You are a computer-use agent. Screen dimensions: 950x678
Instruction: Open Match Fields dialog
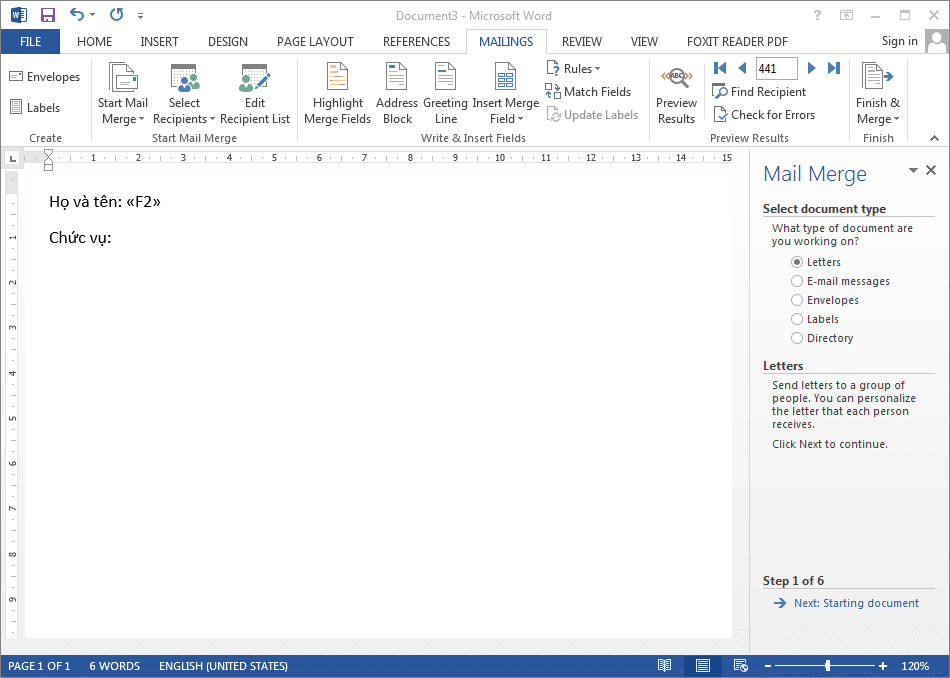pyautogui.click(x=588, y=91)
